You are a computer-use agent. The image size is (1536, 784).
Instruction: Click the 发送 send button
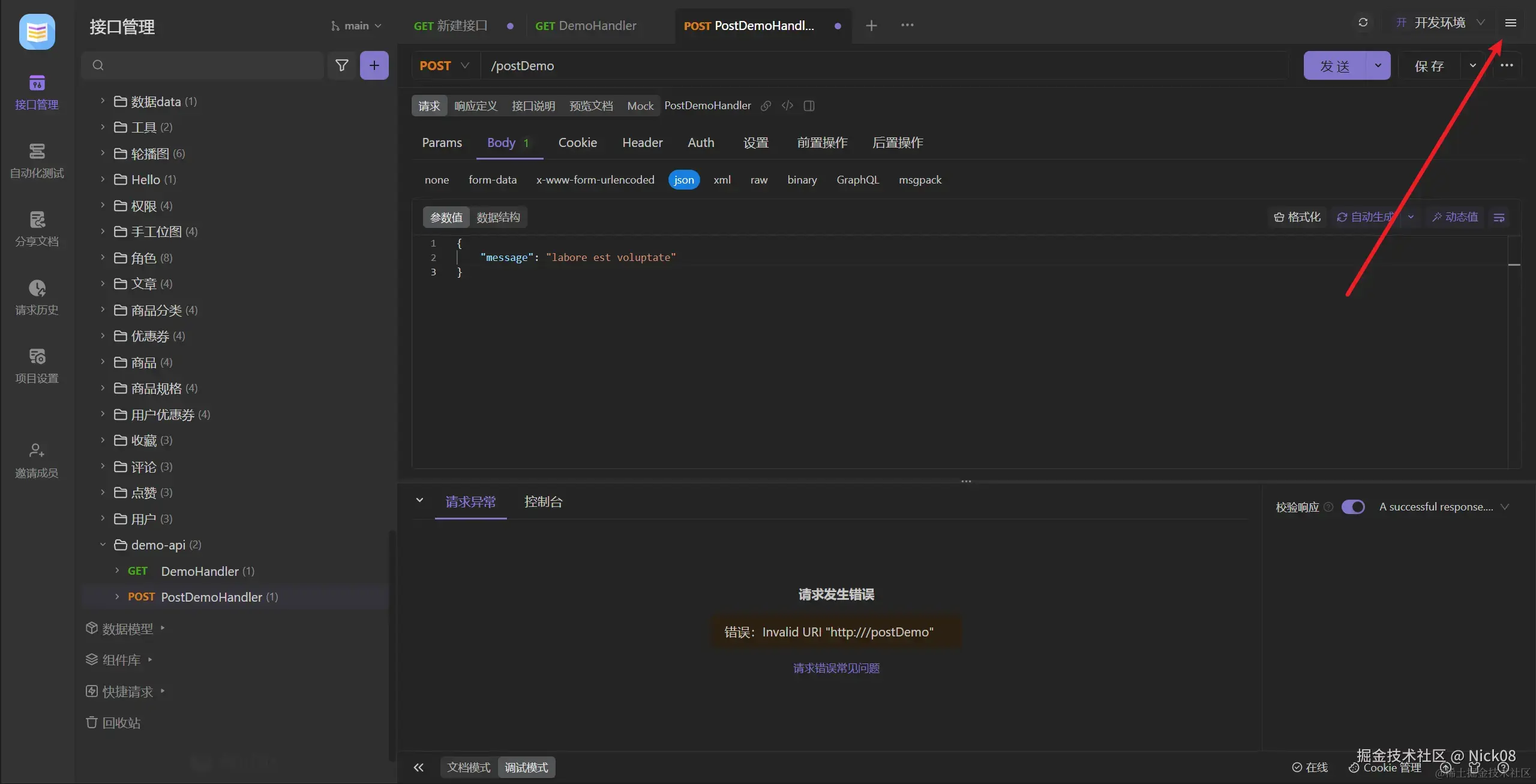[x=1334, y=66]
